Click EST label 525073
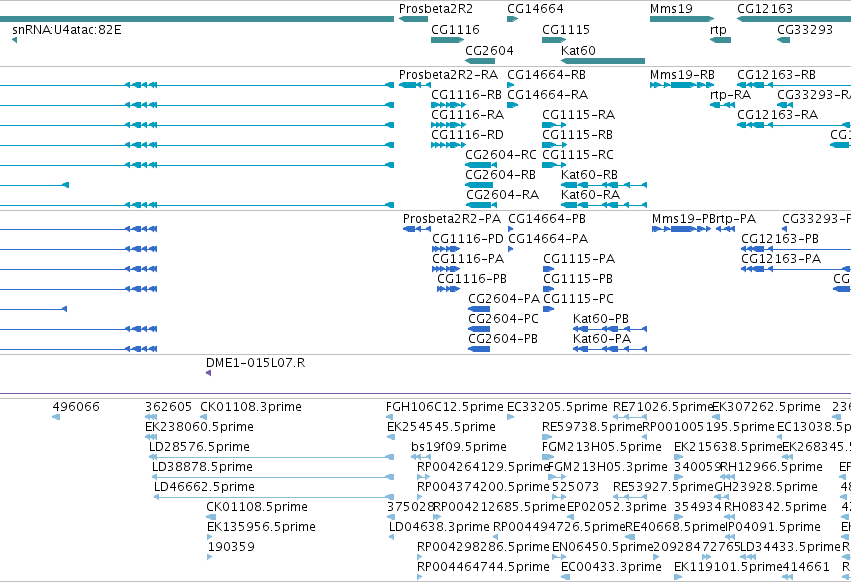Viewport: 851px width, 582px height. click(x=575, y=486)
